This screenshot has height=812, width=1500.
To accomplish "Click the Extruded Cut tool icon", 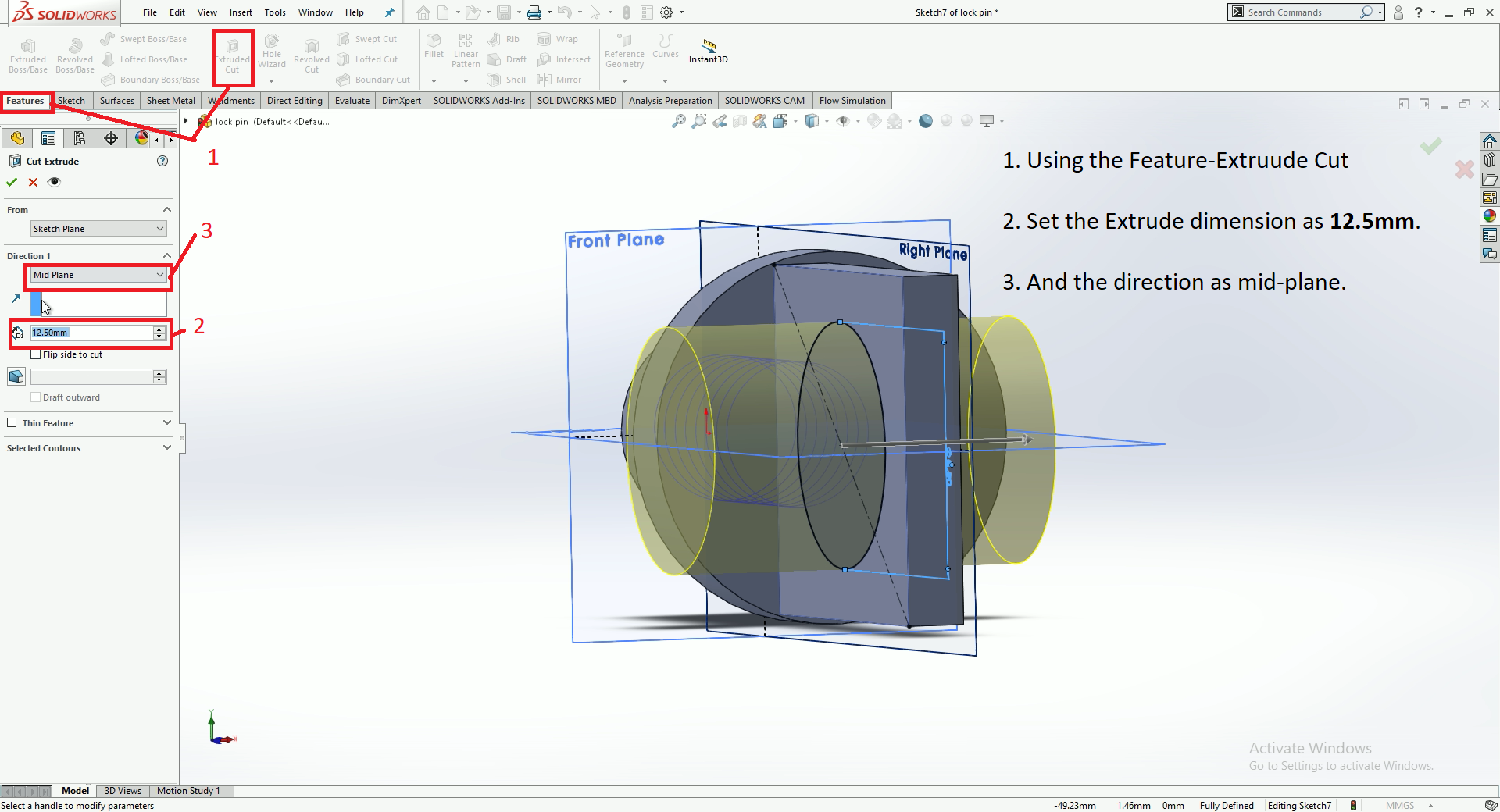I will click(x=232, y=48).
